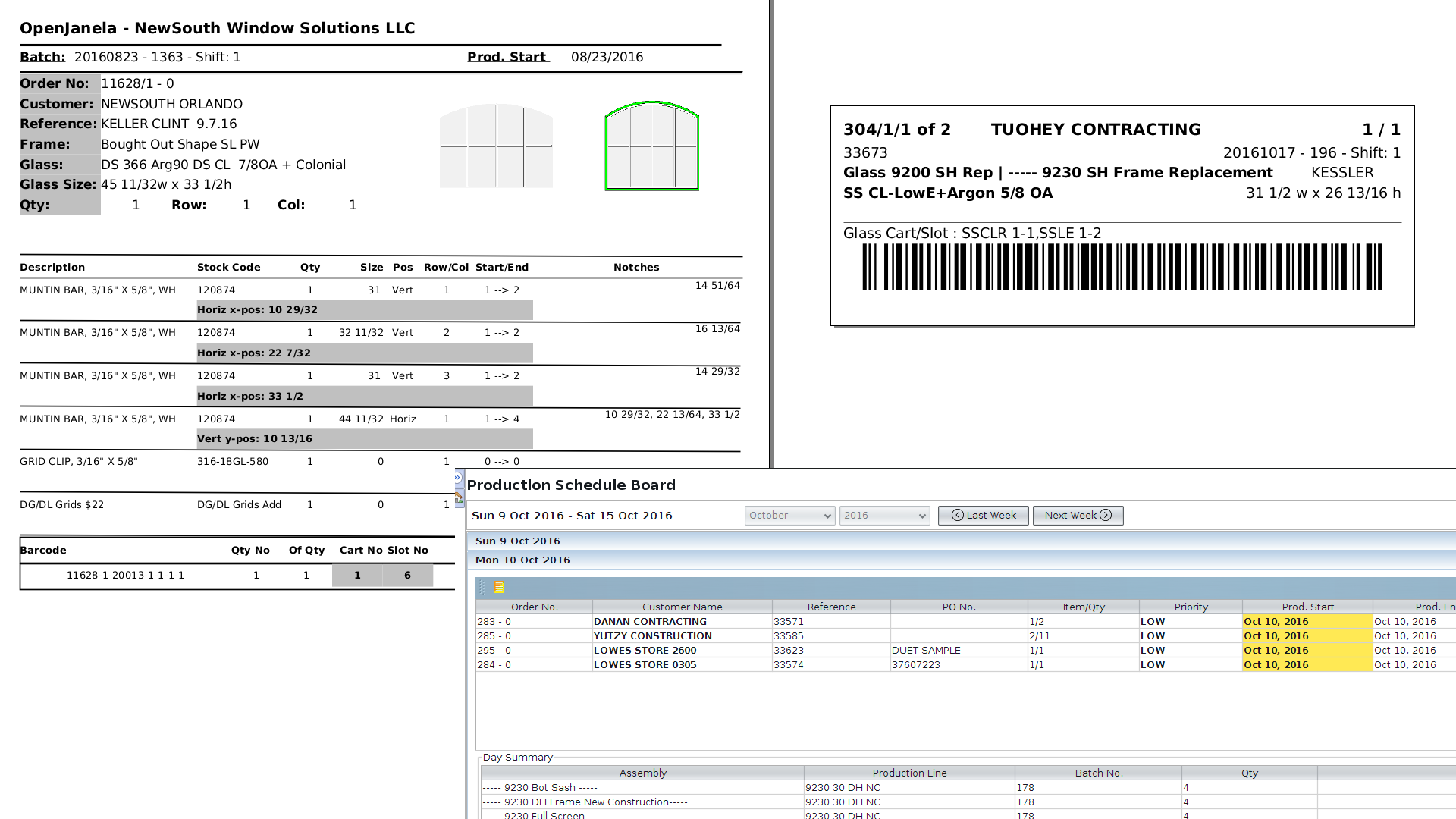Click highlighted Prod. Start date for YUTZY CONSTRUCTION
1456x819 pixels.
pyautogui.click(x=1276, y=635)
